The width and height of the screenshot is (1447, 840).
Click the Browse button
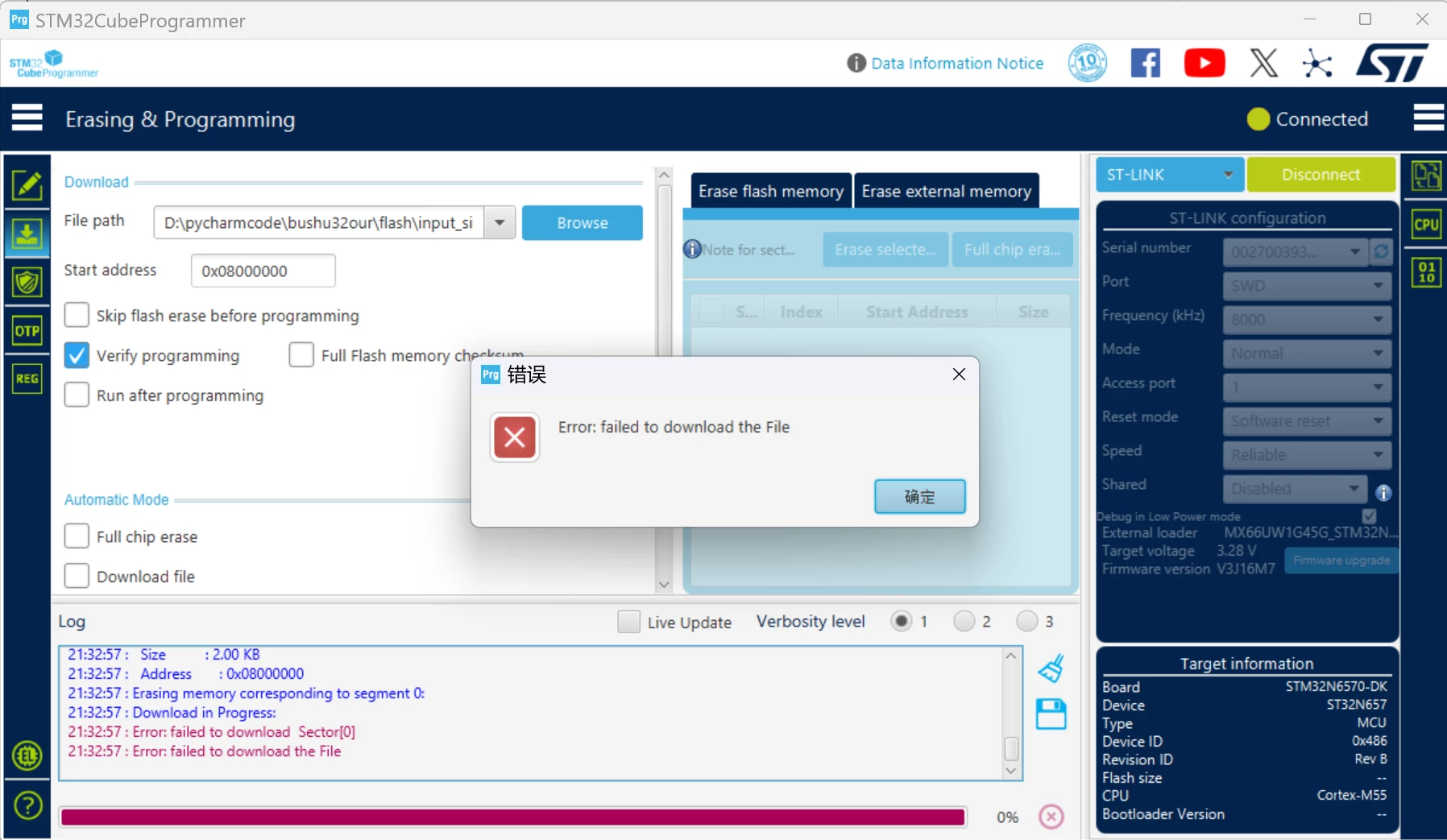tap(583, 222)
